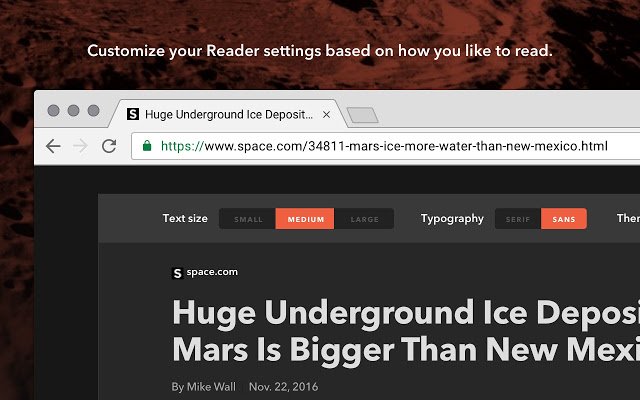Switch text size to Large
This screenshot has height=400, width=640.
(x=364, y=219)
